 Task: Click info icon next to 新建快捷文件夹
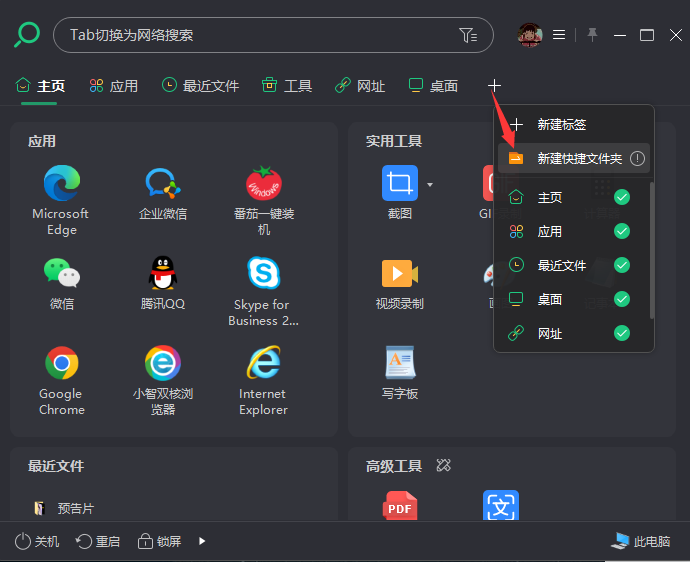pos(637,158)
